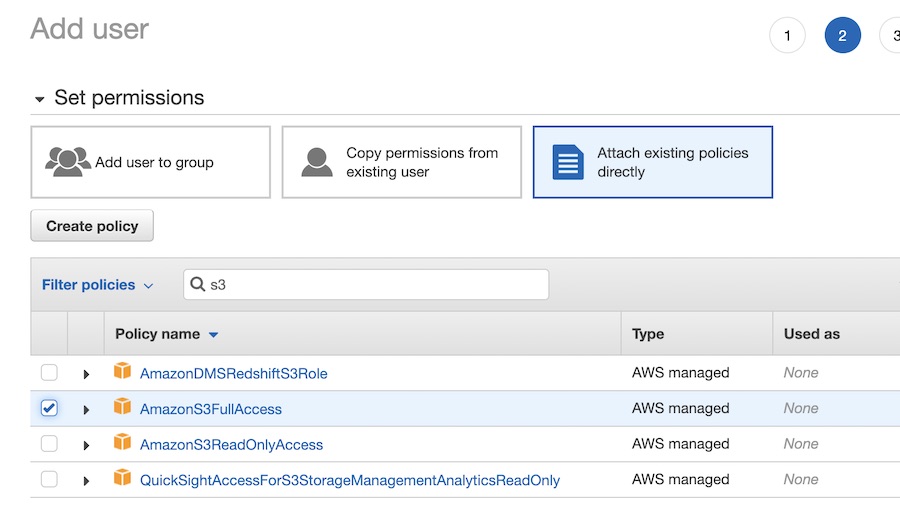Click the orange box icon for AmazonS3FullAccess
The image size is (900, 523).
click(122, 406)
